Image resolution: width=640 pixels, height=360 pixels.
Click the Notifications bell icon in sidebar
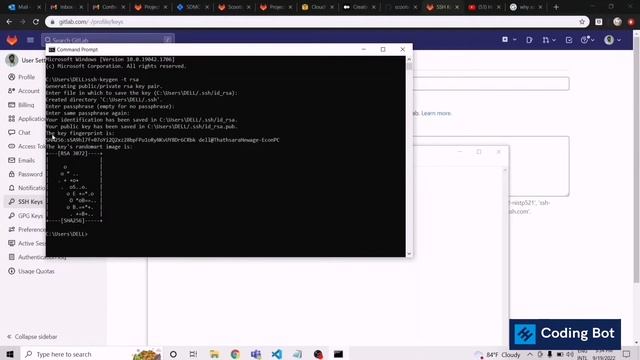[11, 188]
